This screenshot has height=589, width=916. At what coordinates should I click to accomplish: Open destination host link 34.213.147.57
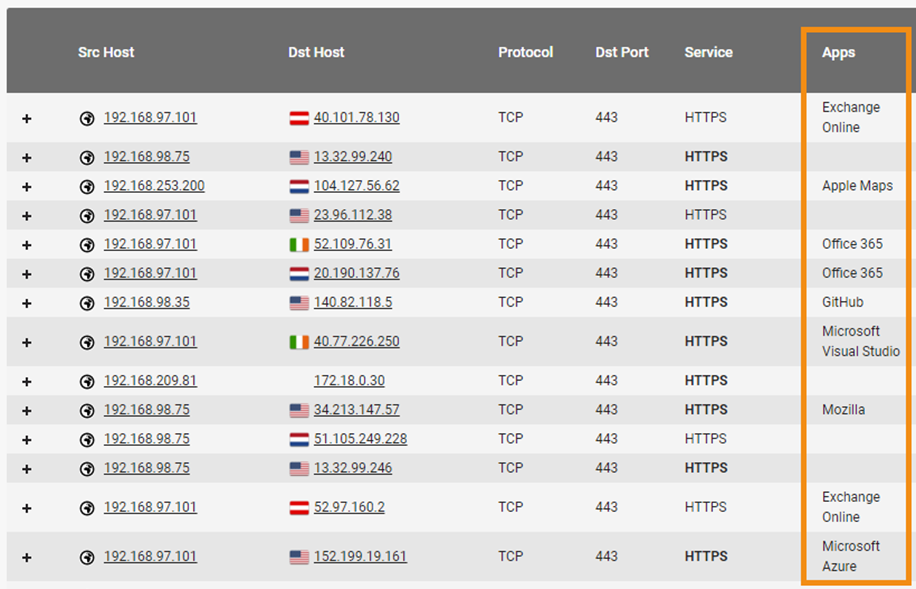[356, 410]
